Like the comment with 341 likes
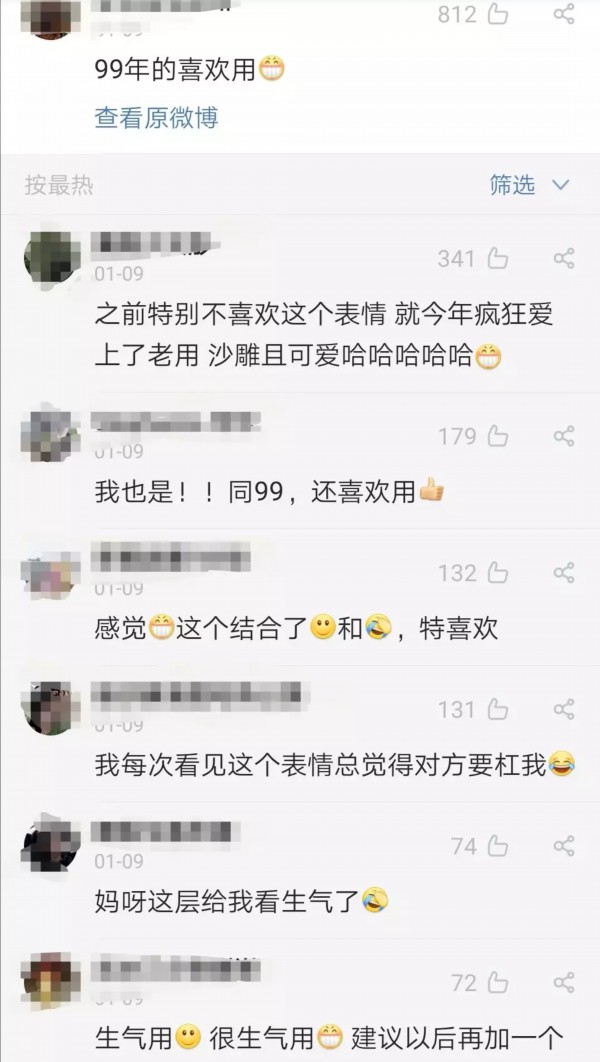600x1062 pixels. 498,259
